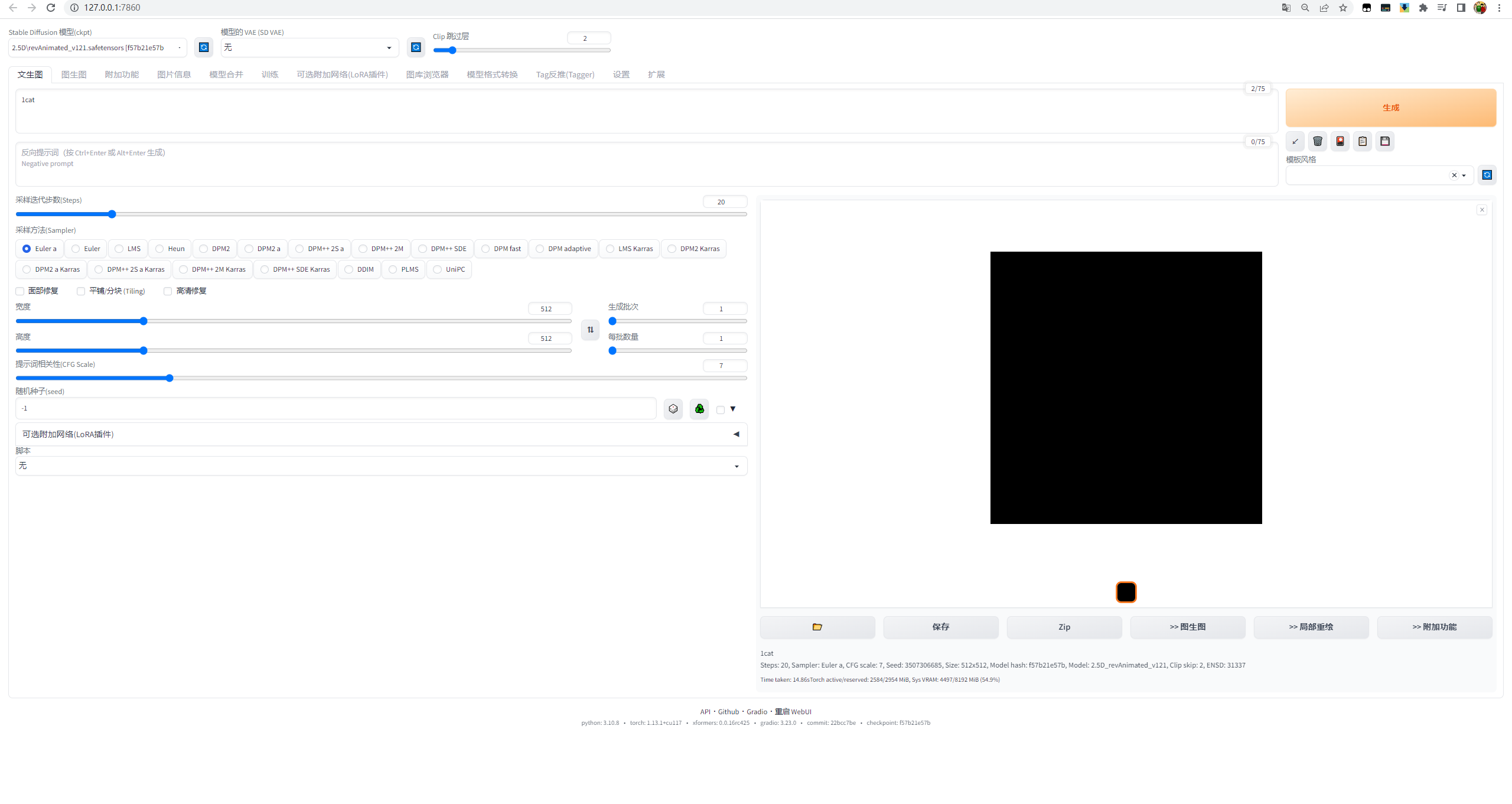
Task: Open the 设置 settings tab
Action: click(621, 74)
